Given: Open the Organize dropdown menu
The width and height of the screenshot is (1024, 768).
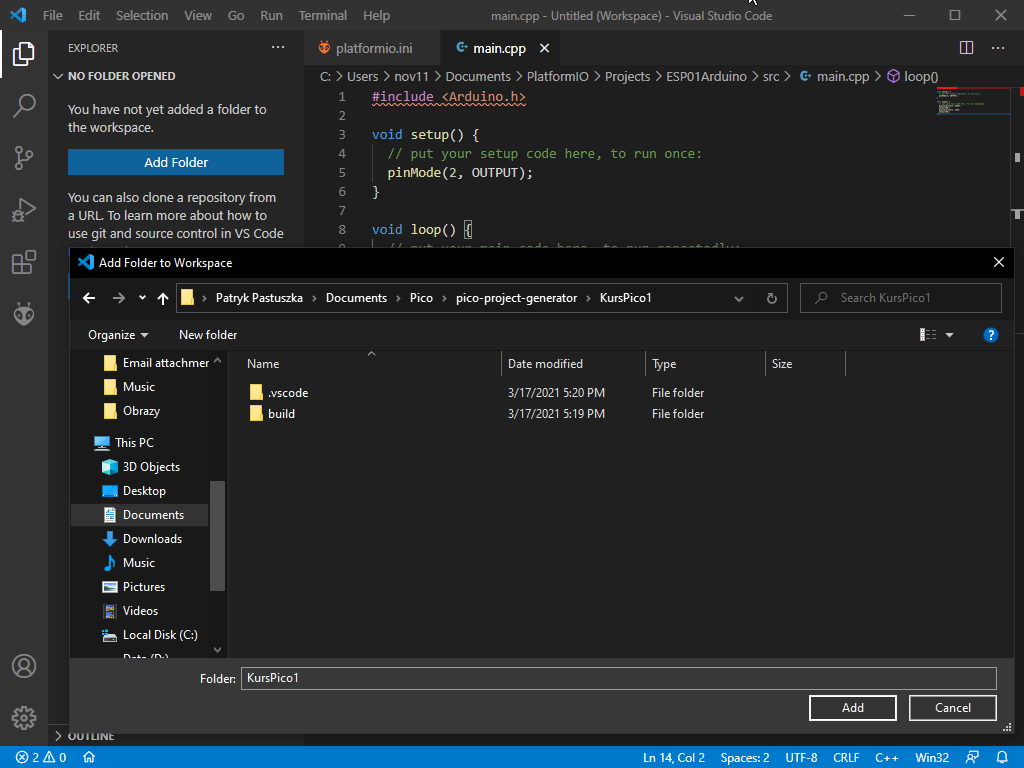Looking at the screenshot, I should (118, 335).
